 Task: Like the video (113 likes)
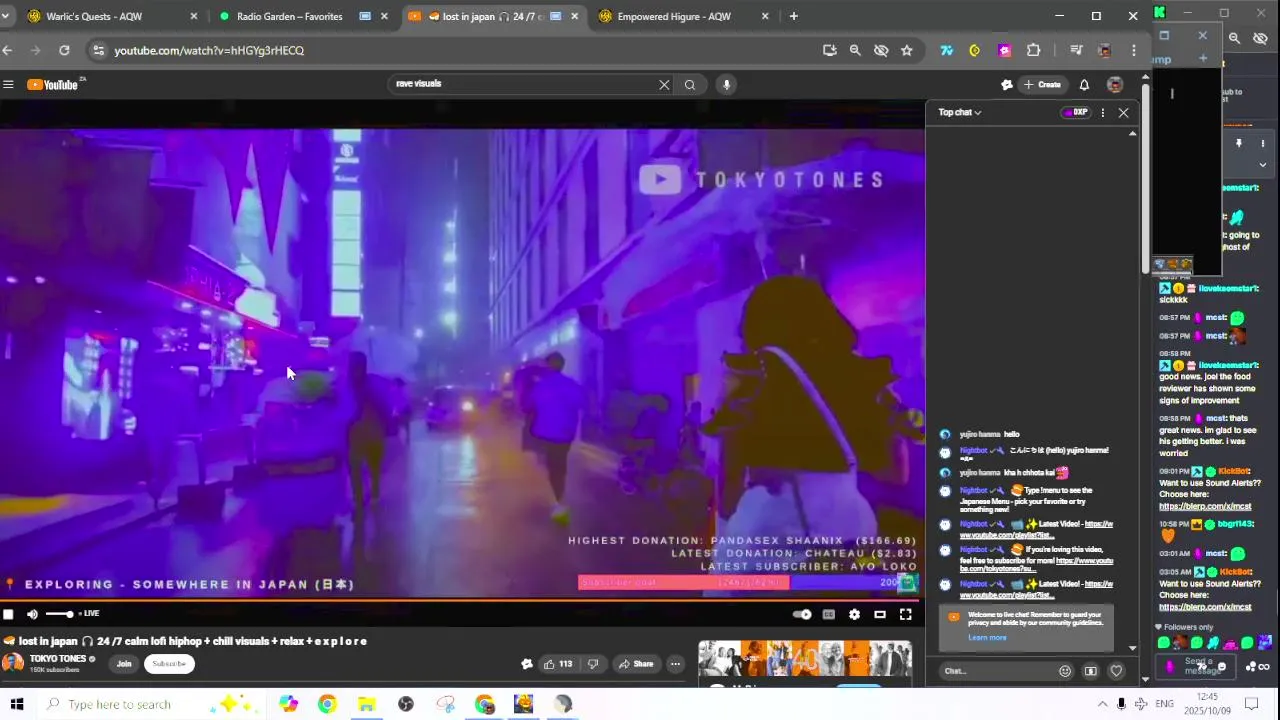(x=558, y=664)
